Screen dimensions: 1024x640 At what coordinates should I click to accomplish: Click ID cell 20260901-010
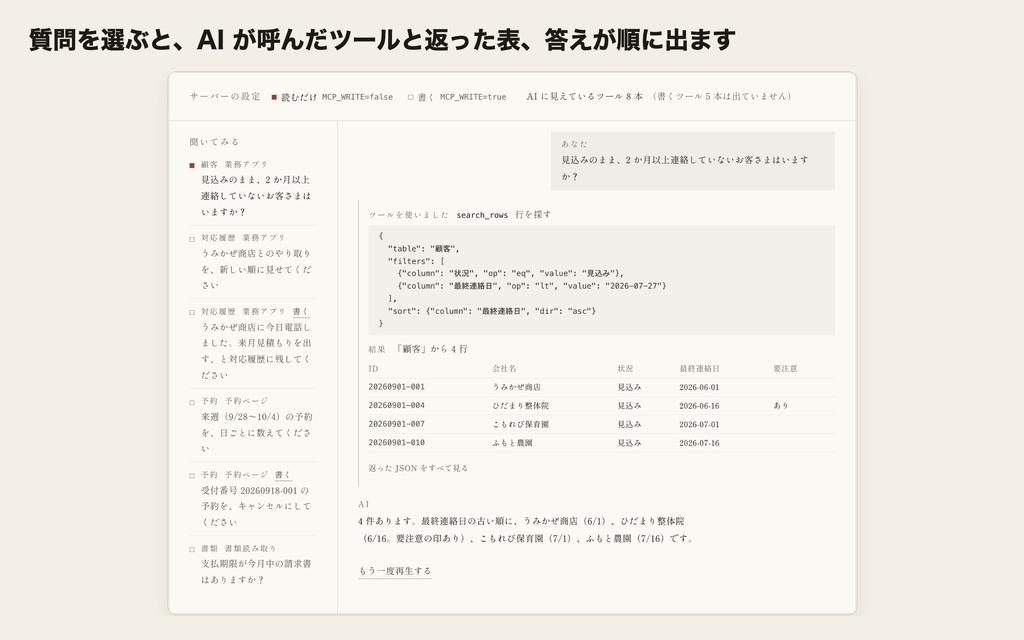point(396,443)
